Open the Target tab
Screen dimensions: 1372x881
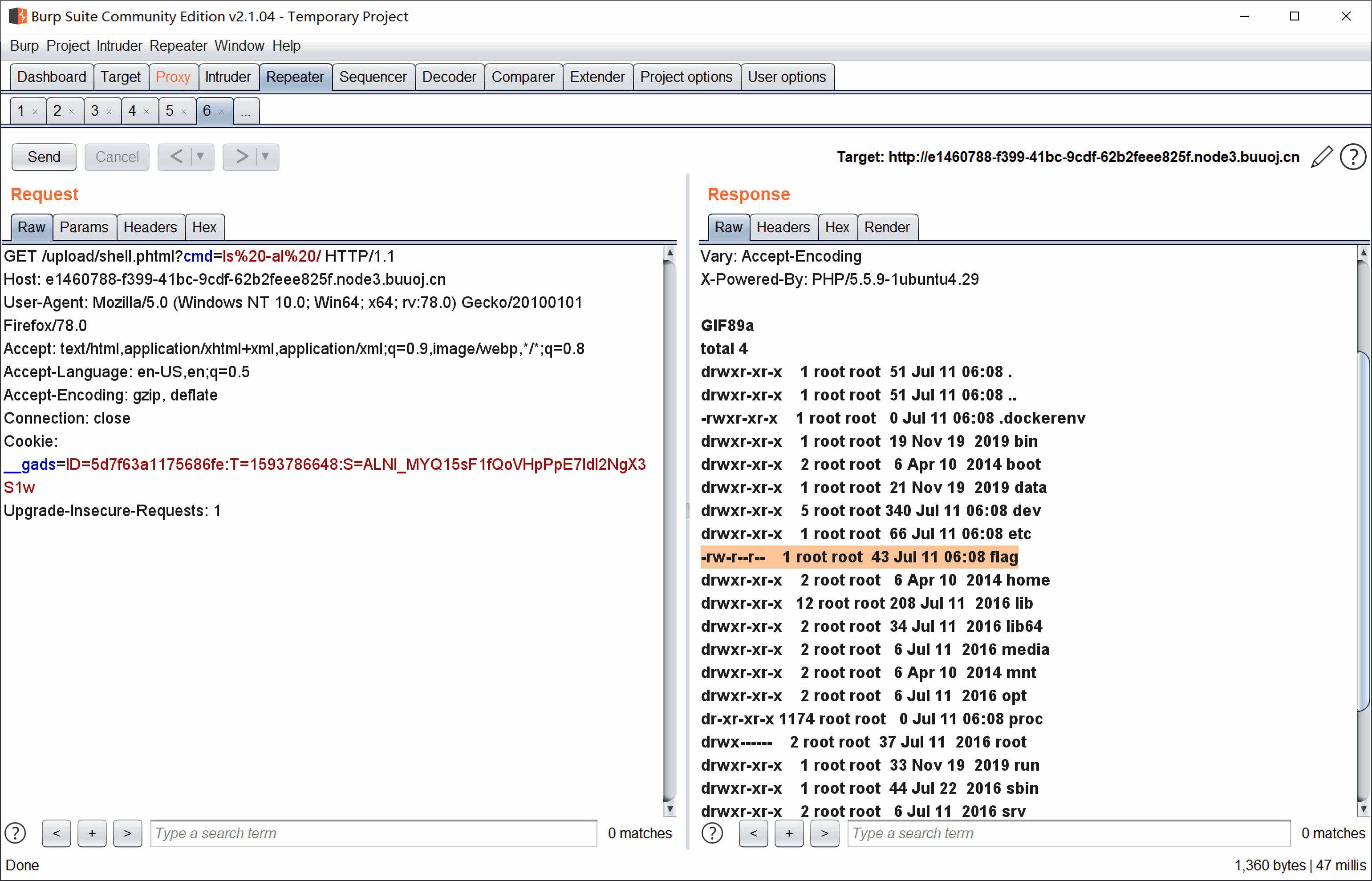(121, 77)
